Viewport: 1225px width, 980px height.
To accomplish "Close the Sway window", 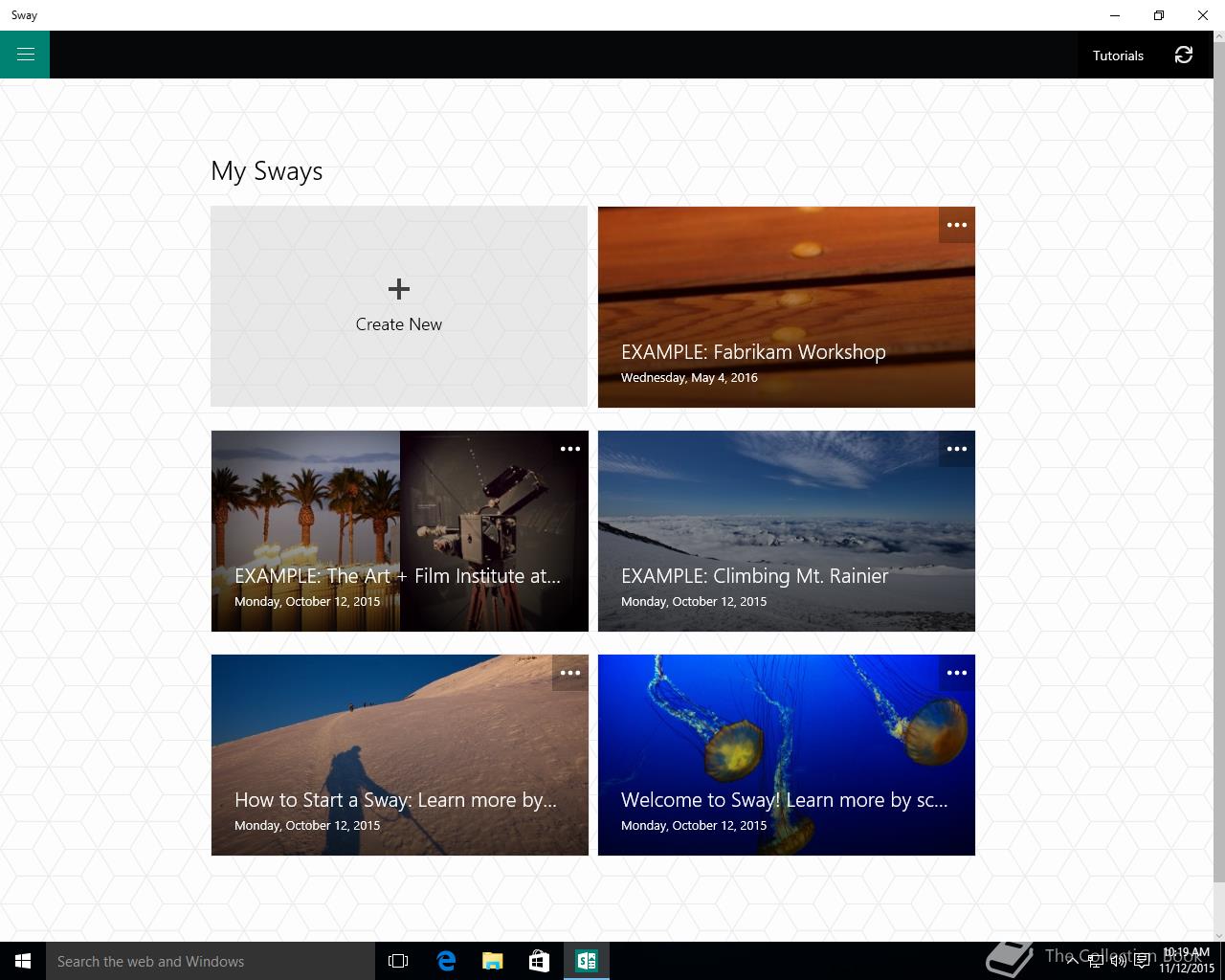I will click(1203, 15).
